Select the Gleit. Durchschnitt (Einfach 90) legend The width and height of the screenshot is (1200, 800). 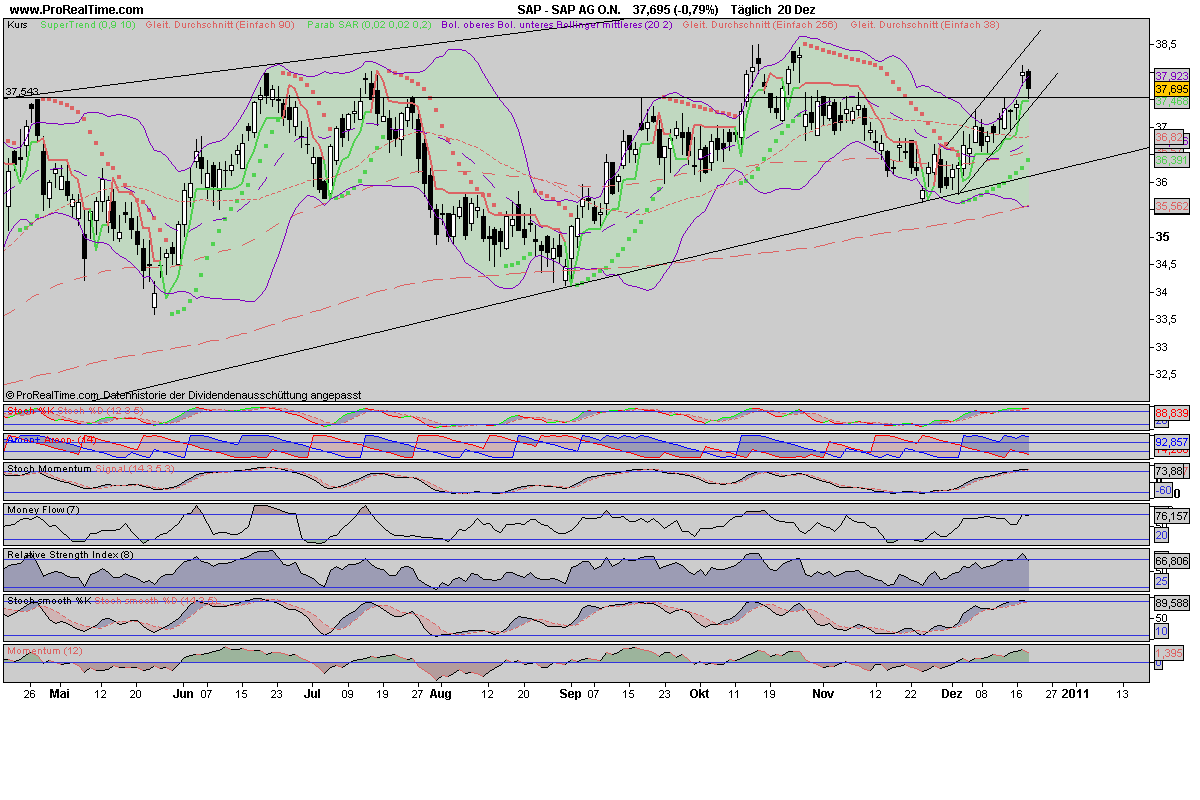click(221, 23)
